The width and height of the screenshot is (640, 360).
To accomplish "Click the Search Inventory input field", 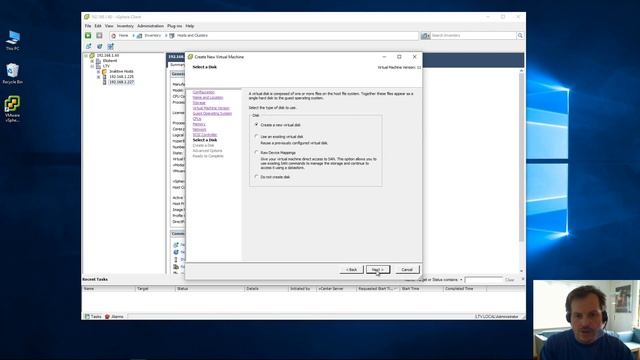I will pos(473,36).
